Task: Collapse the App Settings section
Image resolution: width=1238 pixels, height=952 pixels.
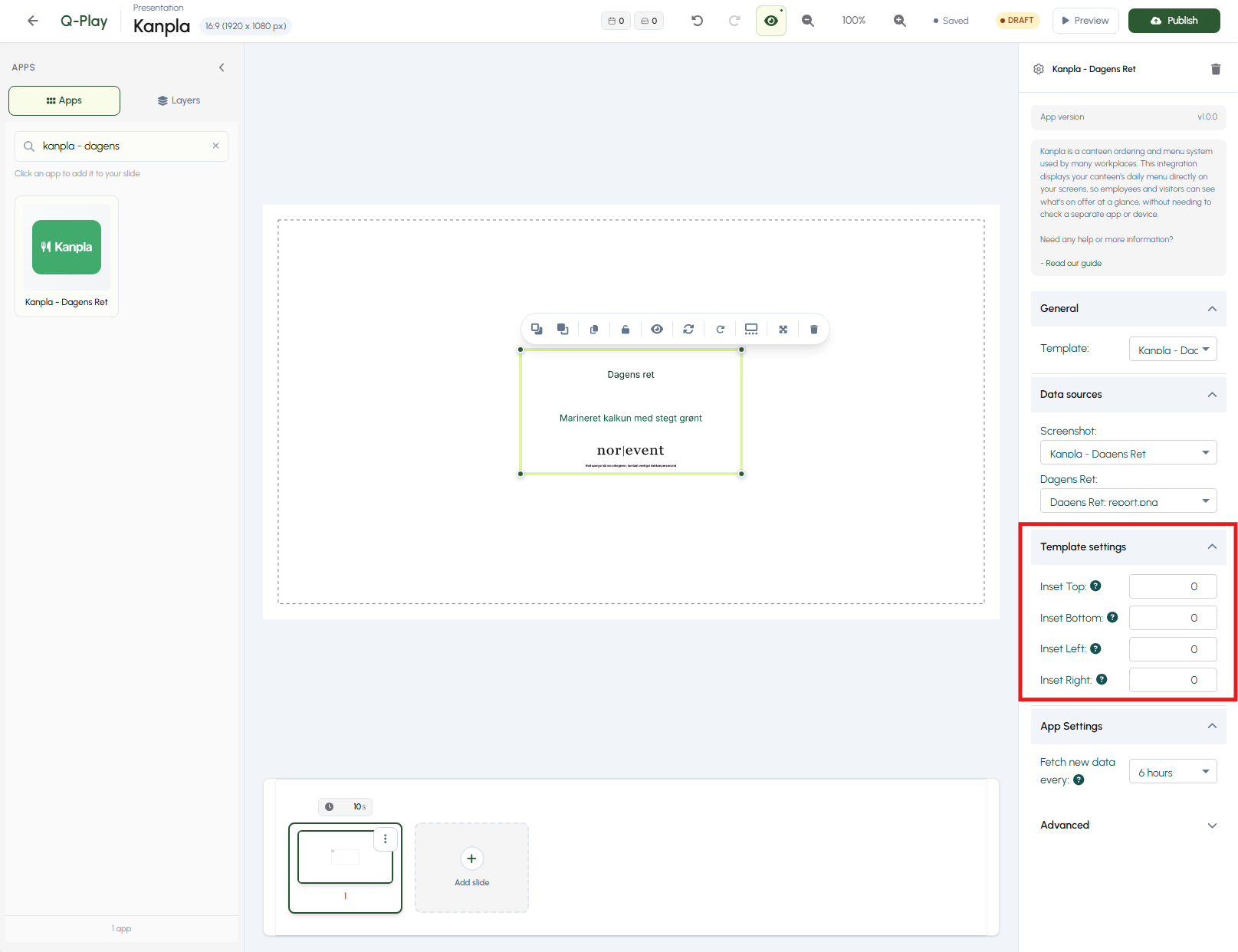Action: 1212,726
